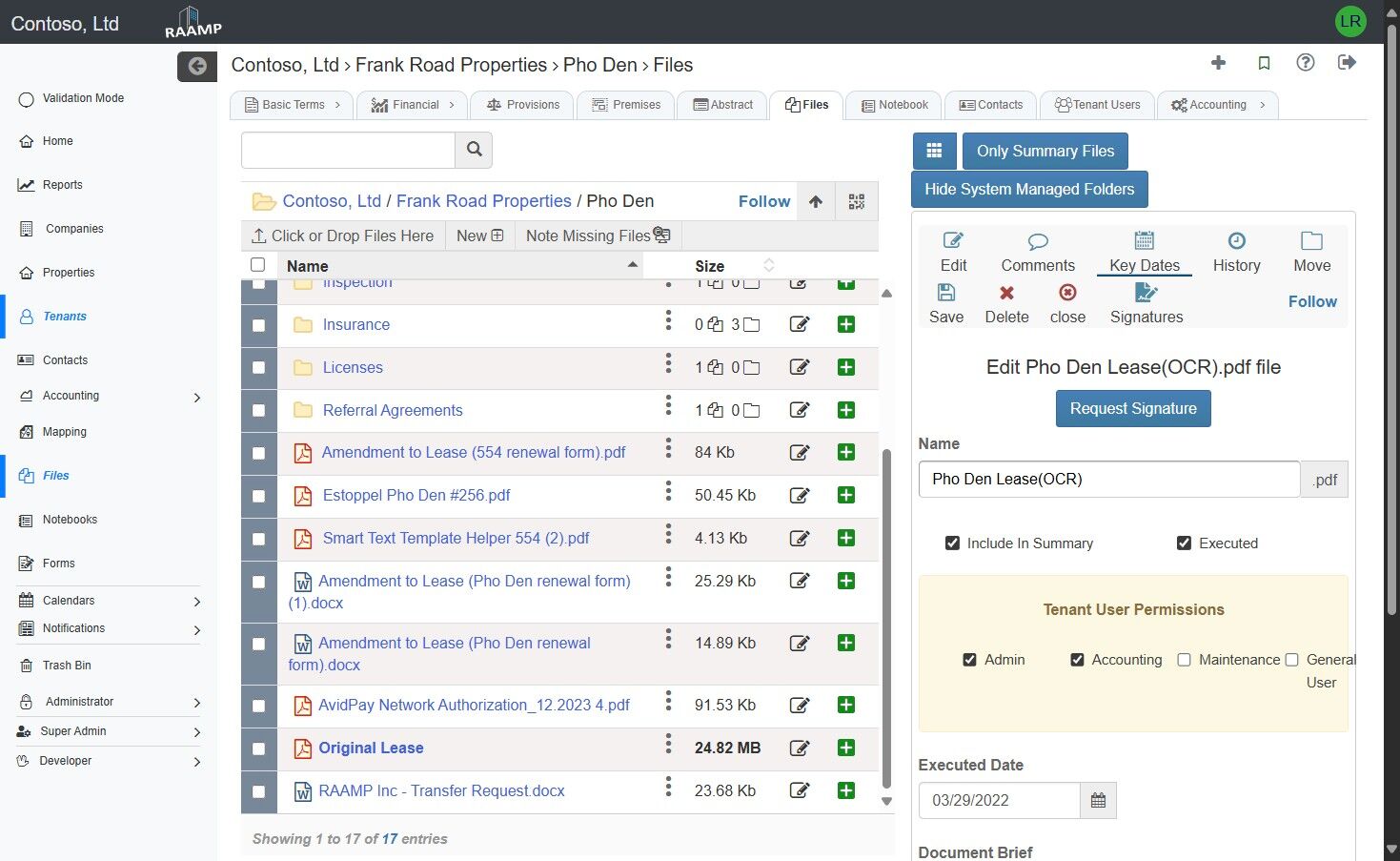Screen dimensions: 1400x861
Task: Click the search magnifier button
Action: pyautogui.click(x=474, y=150)
